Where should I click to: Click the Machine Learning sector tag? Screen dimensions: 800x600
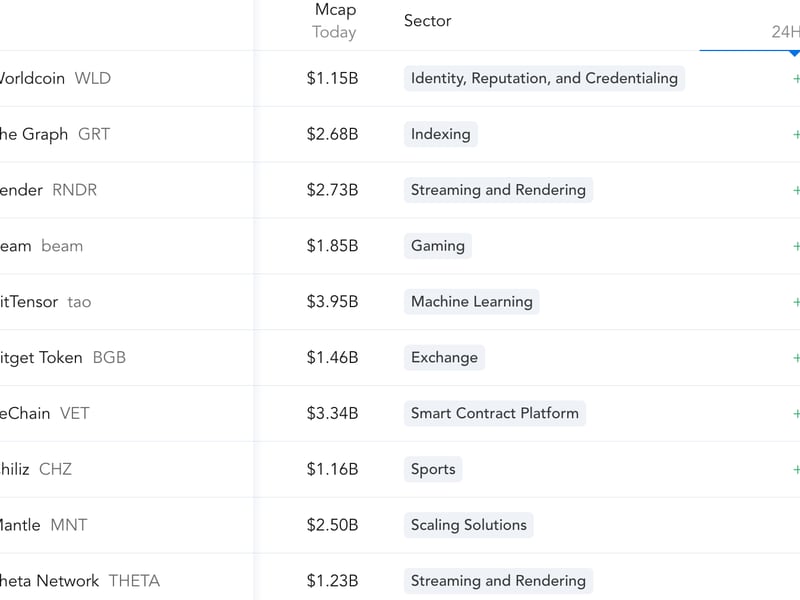point(471,302)
